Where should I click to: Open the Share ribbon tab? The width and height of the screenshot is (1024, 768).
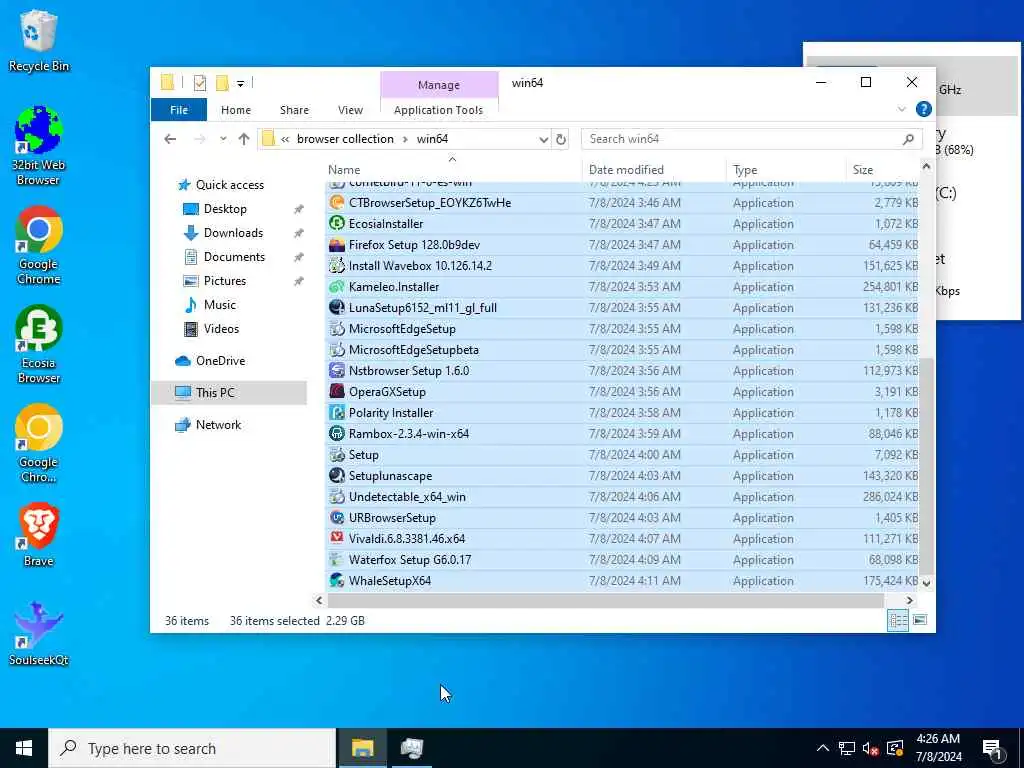coord(295,110)
